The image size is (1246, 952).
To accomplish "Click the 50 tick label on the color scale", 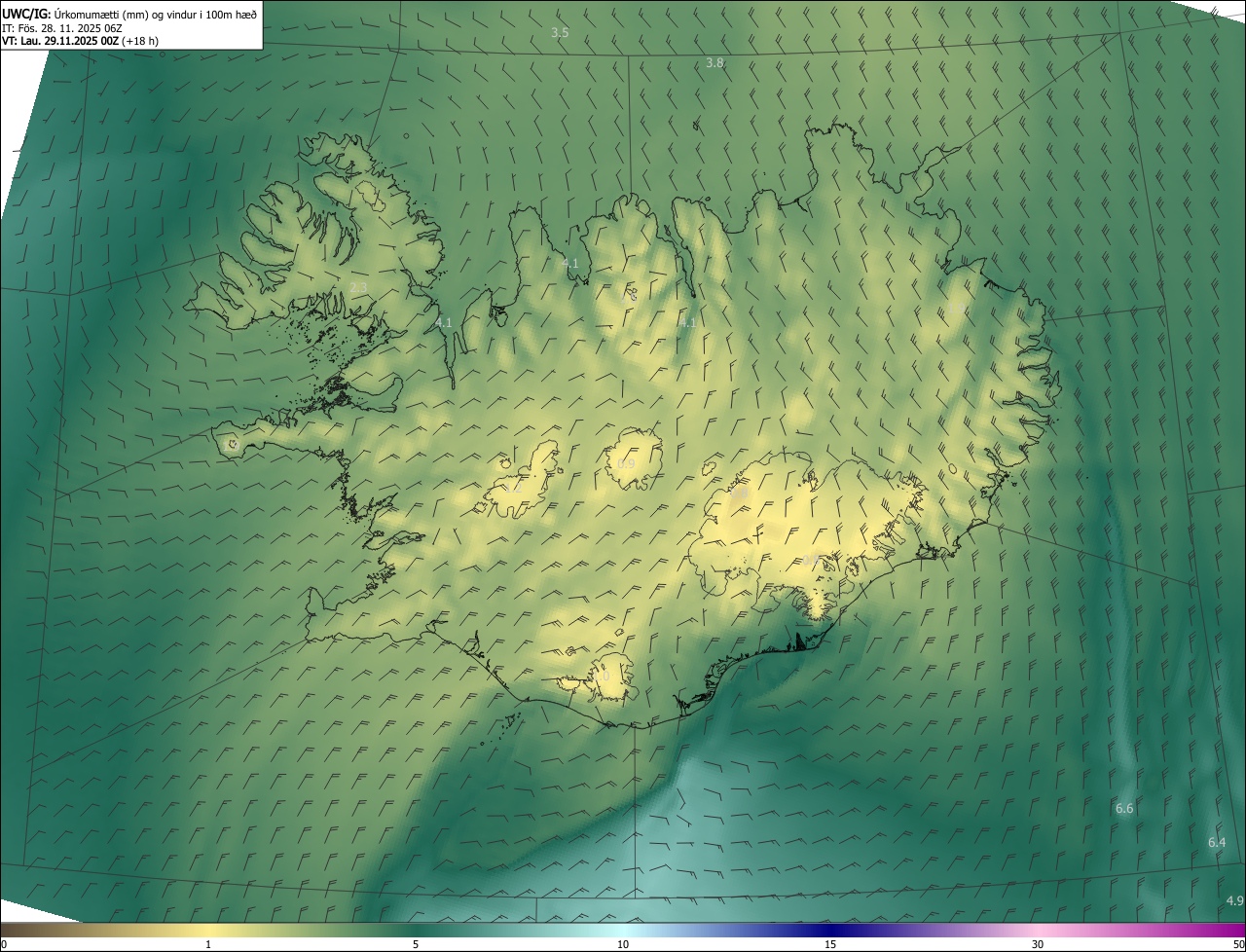I will click(x=1238, y=944).
